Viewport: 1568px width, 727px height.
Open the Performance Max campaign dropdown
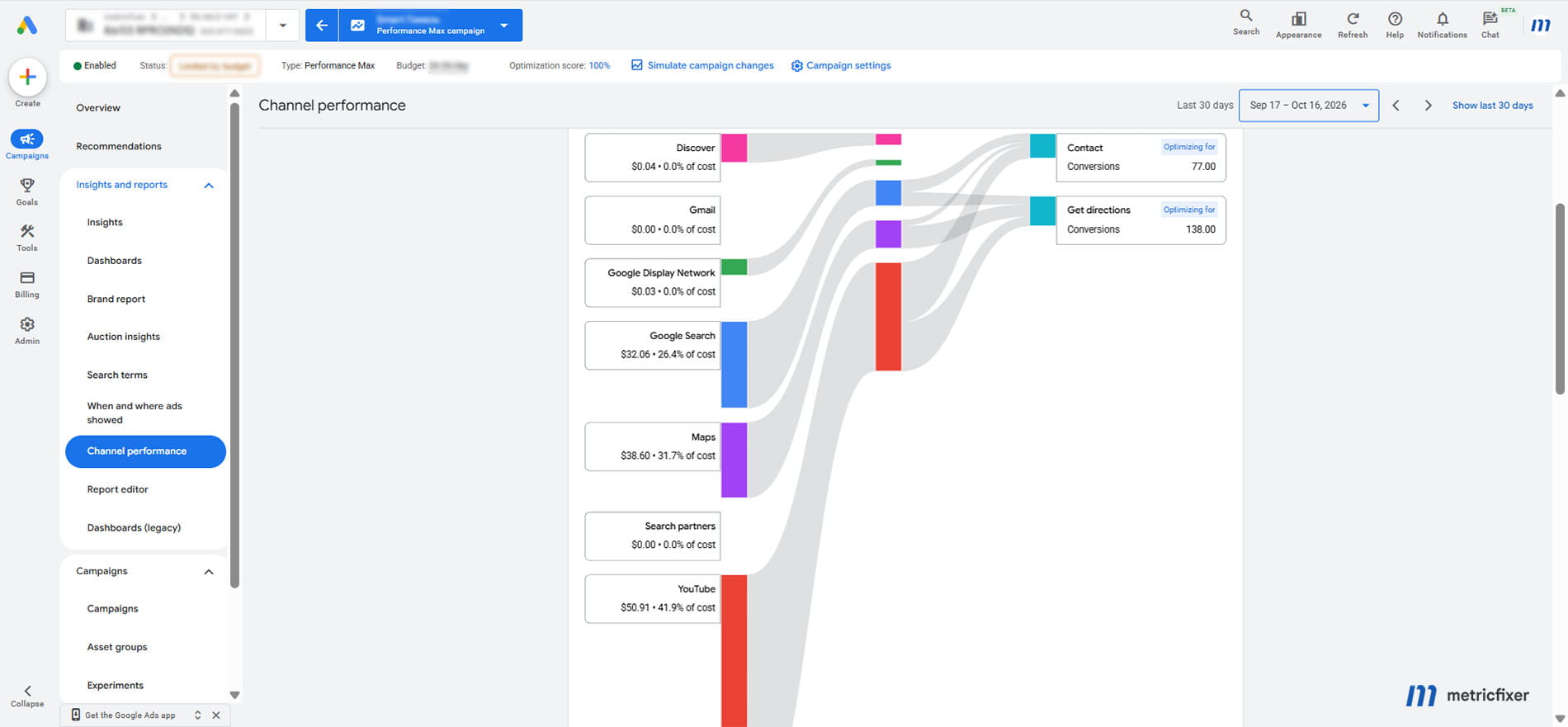[x=504, y=26]
